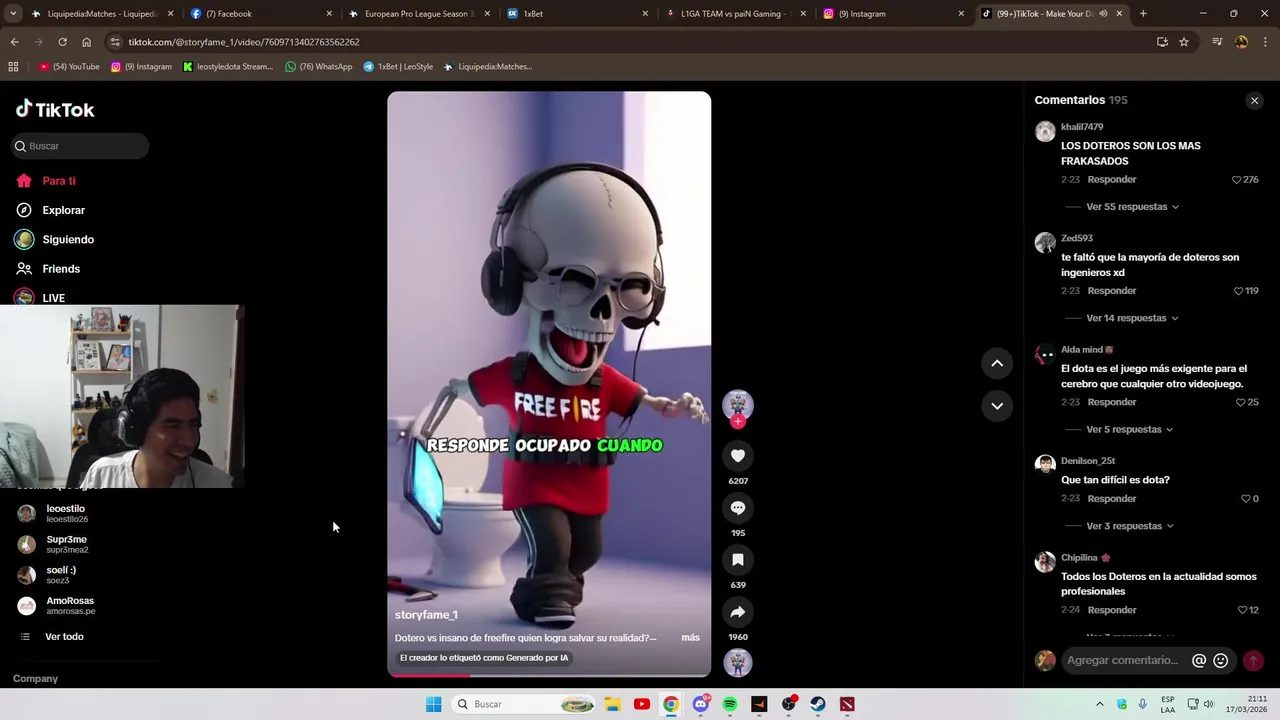Focus the TikTok Buscar search box
Screen dimensions: 1280x720
[x=80, y=146]
